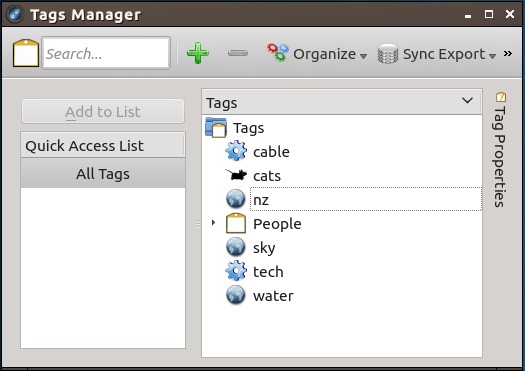Expand the People tag tree node

pyautogui.click(x=213, y=222)
